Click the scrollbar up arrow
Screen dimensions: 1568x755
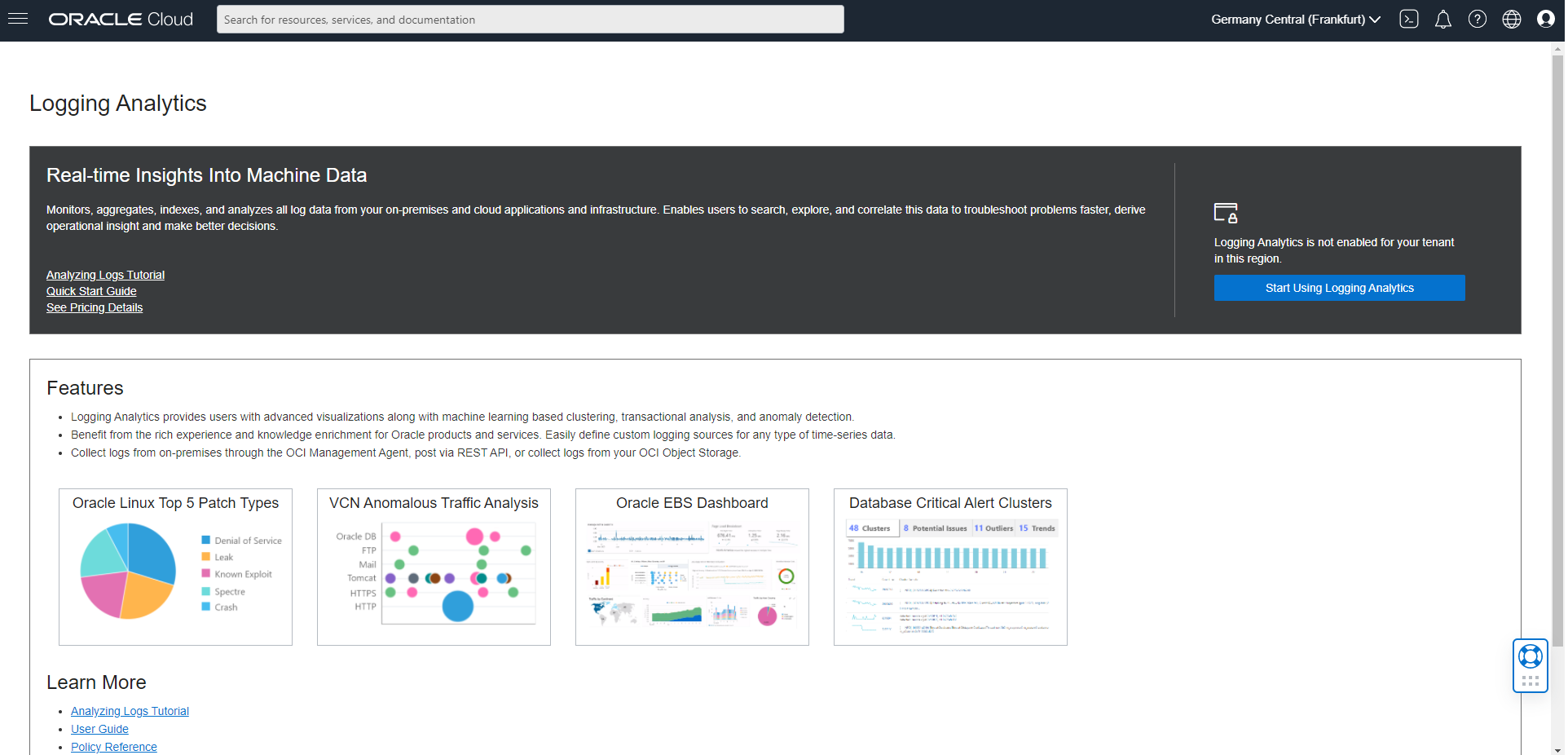point(1558,49)
